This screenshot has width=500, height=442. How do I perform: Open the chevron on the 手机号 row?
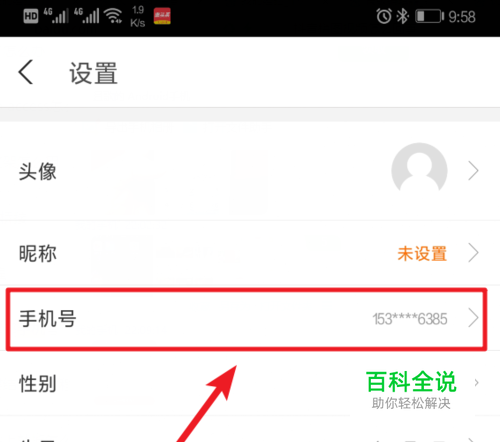pyautogui.click(x=473, y=318)
